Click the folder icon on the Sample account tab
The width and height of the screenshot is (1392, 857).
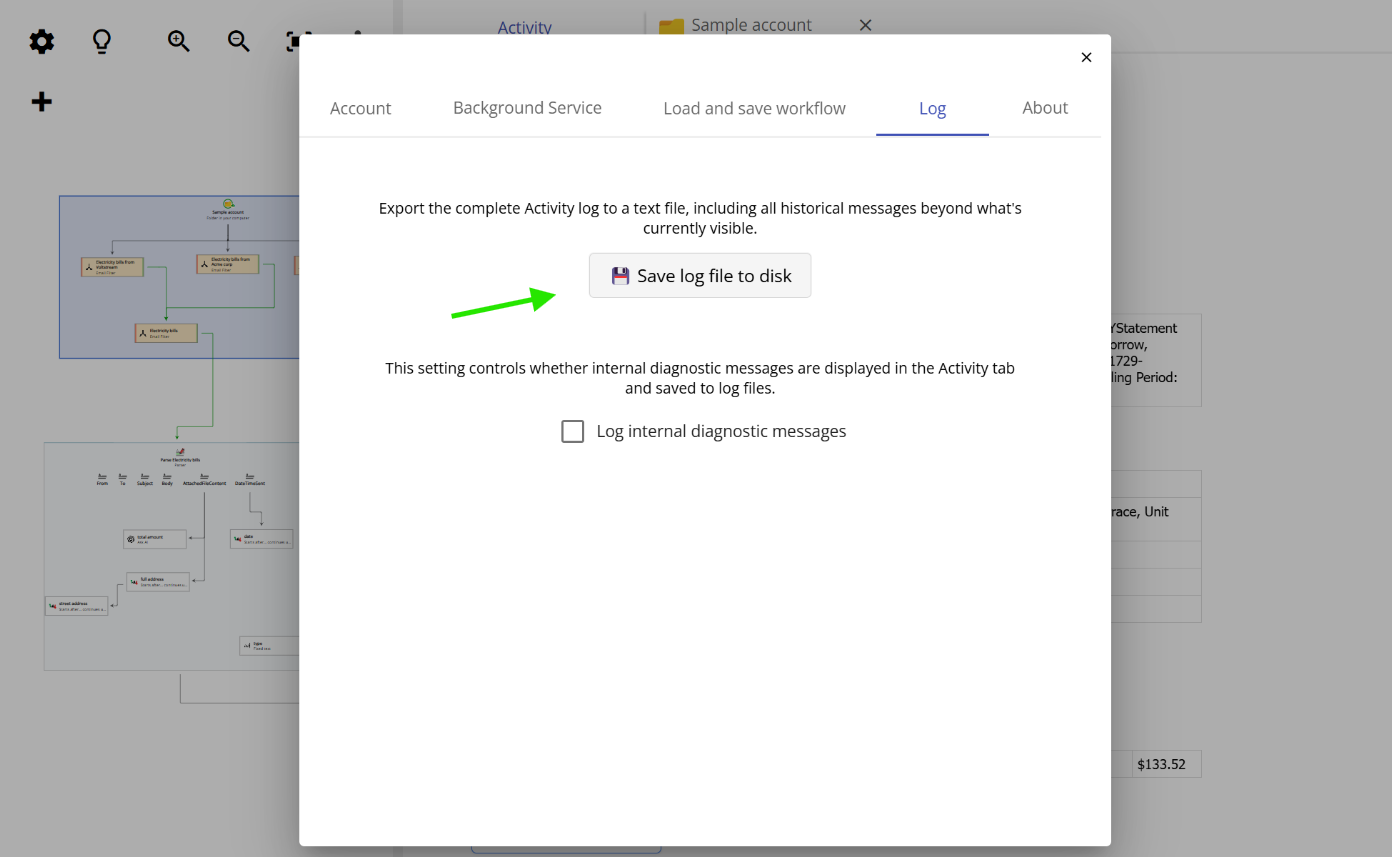coord(670,24)
